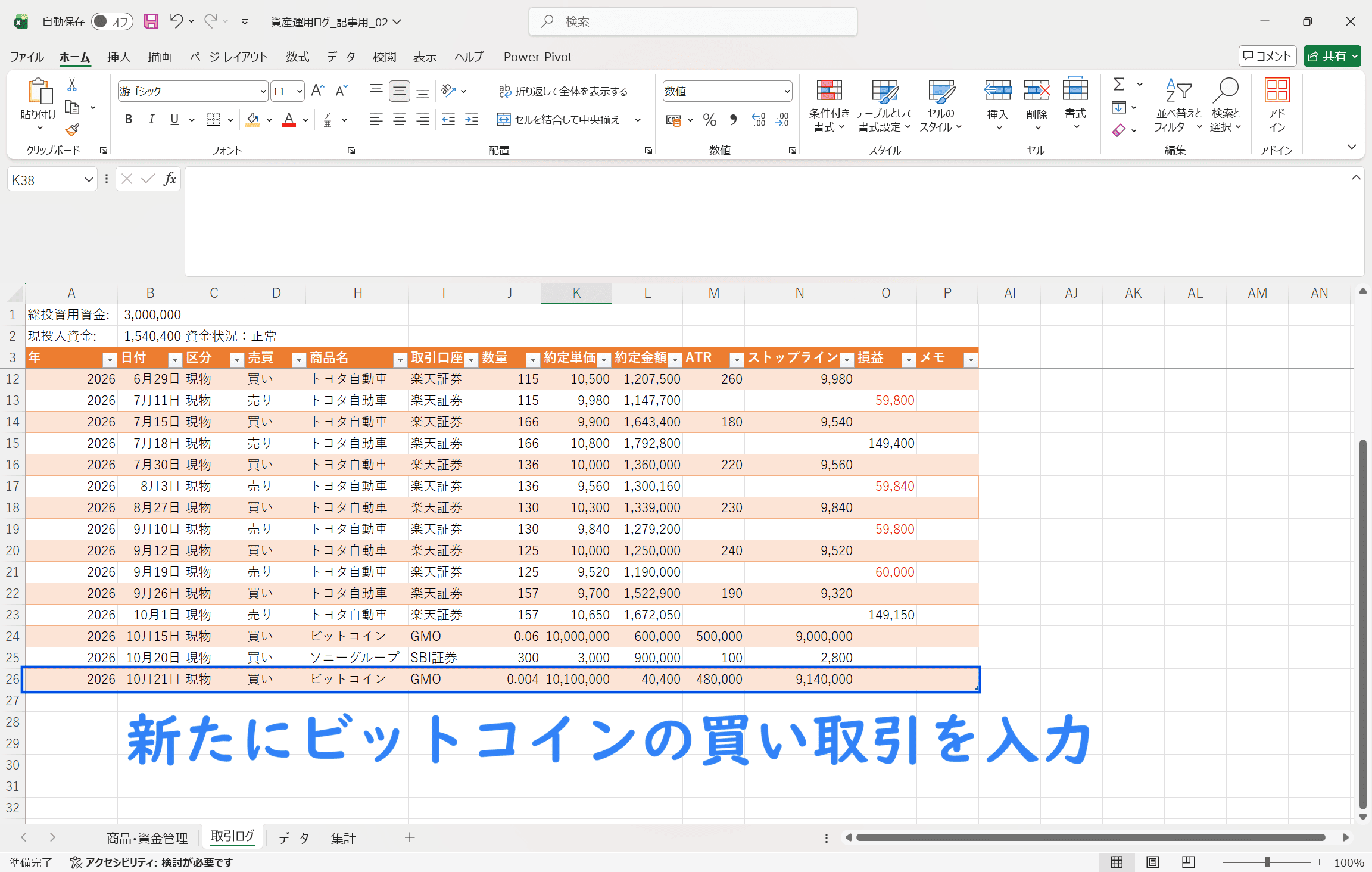Open the number format dropdown showing 数値
The height and width of the screenshot is (872, 1372).
(787, 91)
